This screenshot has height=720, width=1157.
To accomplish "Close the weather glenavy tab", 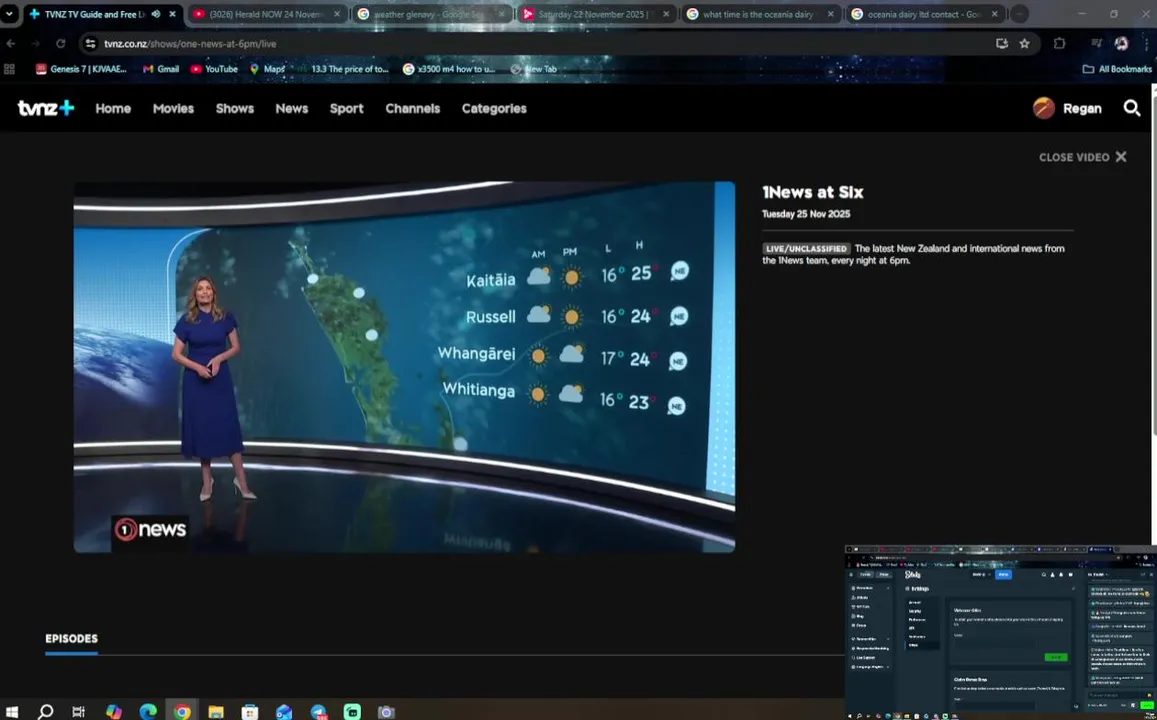I will pyautogui.click(x=501, y=14).
